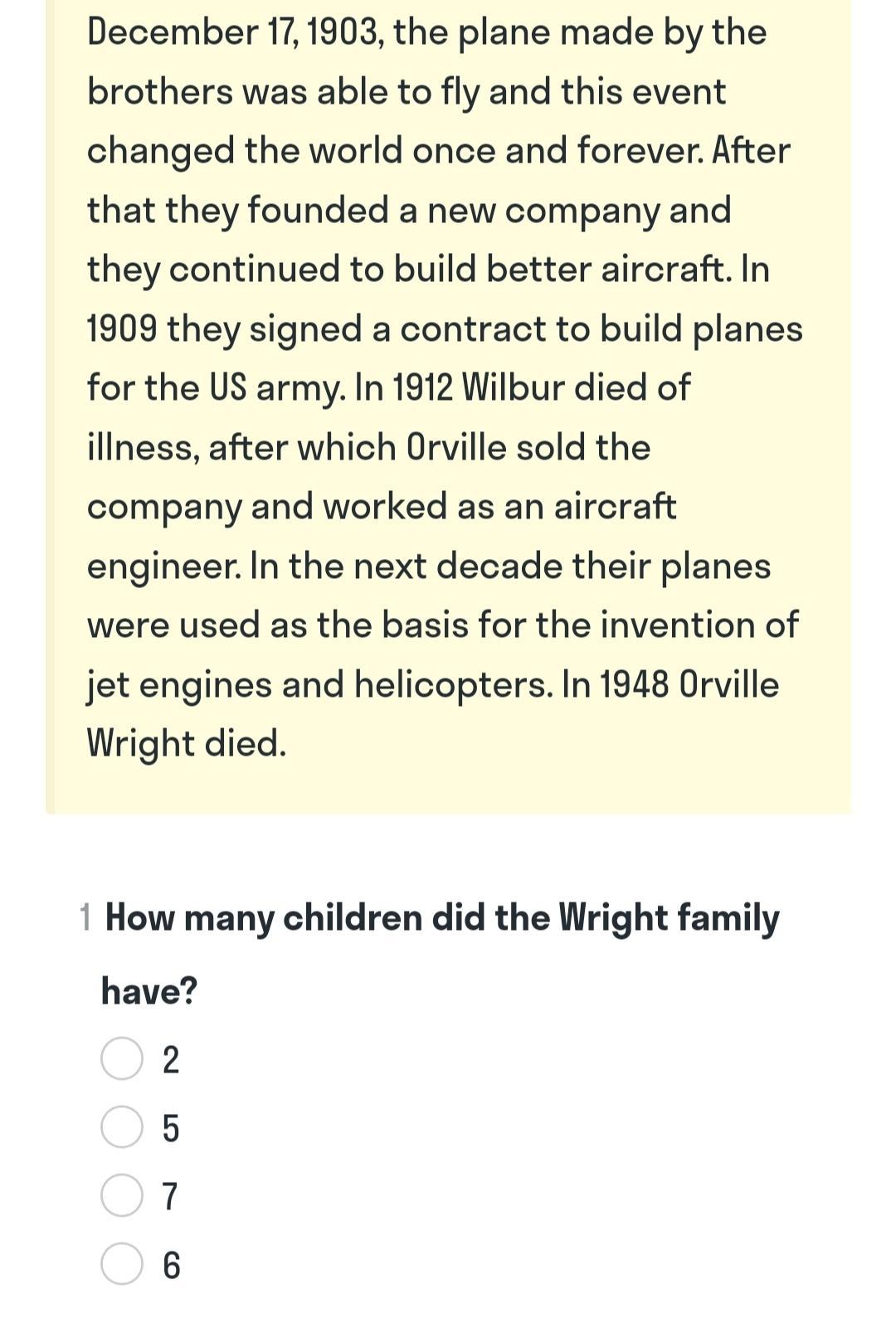The image size is (896, 1323).
Task: Pick the radio button for answer 6
Action: (x=122, y=1263)
